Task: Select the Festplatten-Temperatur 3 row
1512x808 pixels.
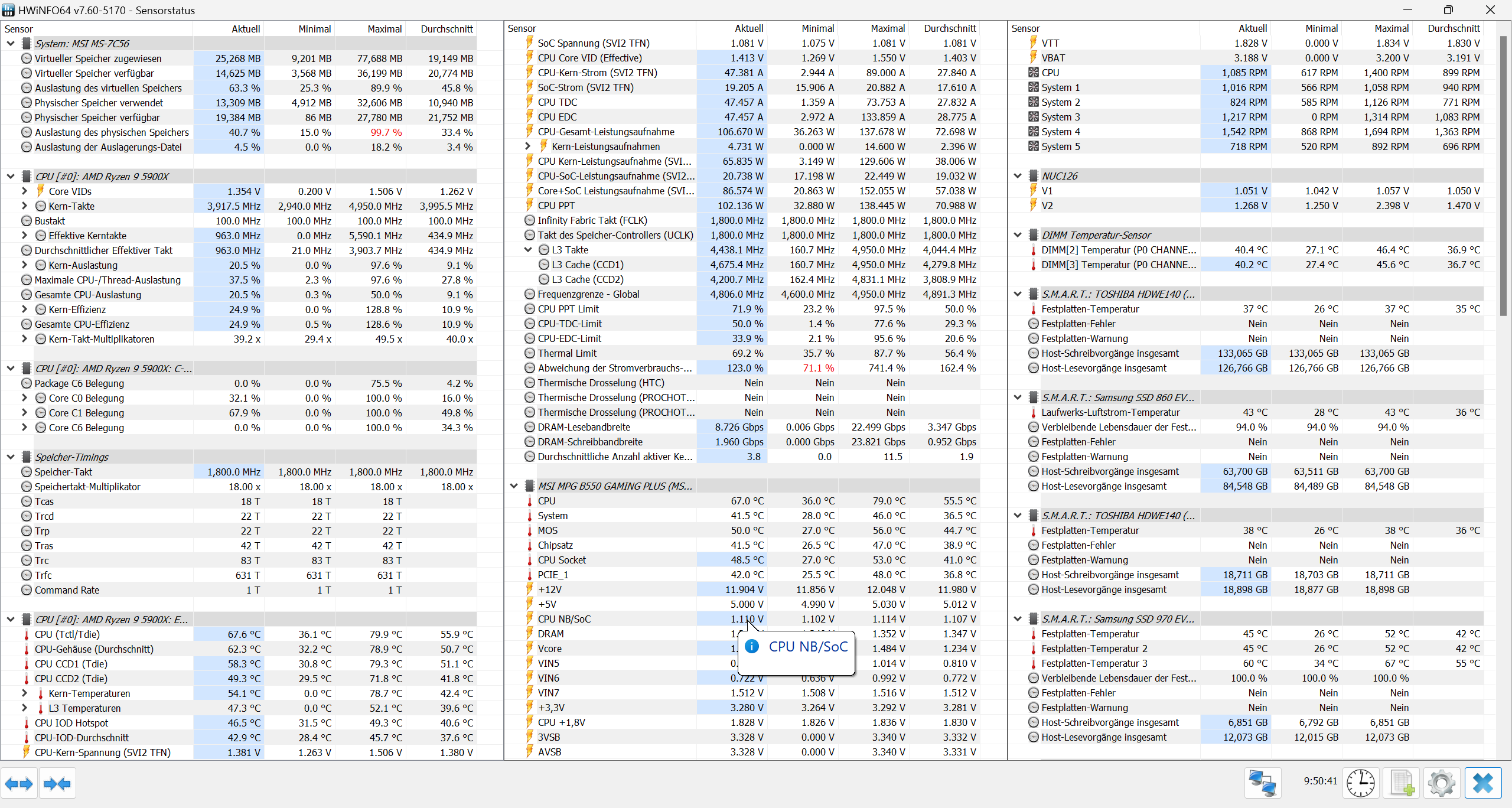Action: coord(1246,663)
